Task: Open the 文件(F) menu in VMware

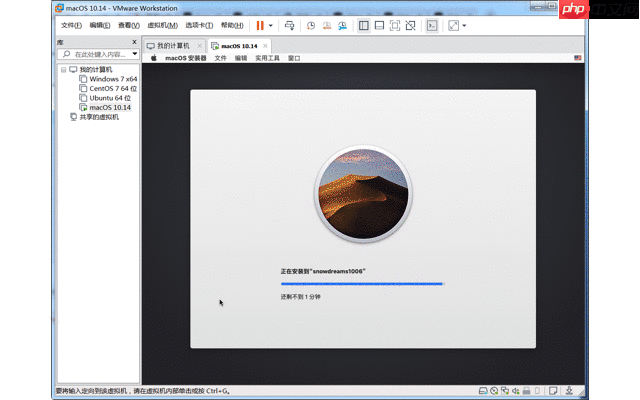Action: coord(71,25)
